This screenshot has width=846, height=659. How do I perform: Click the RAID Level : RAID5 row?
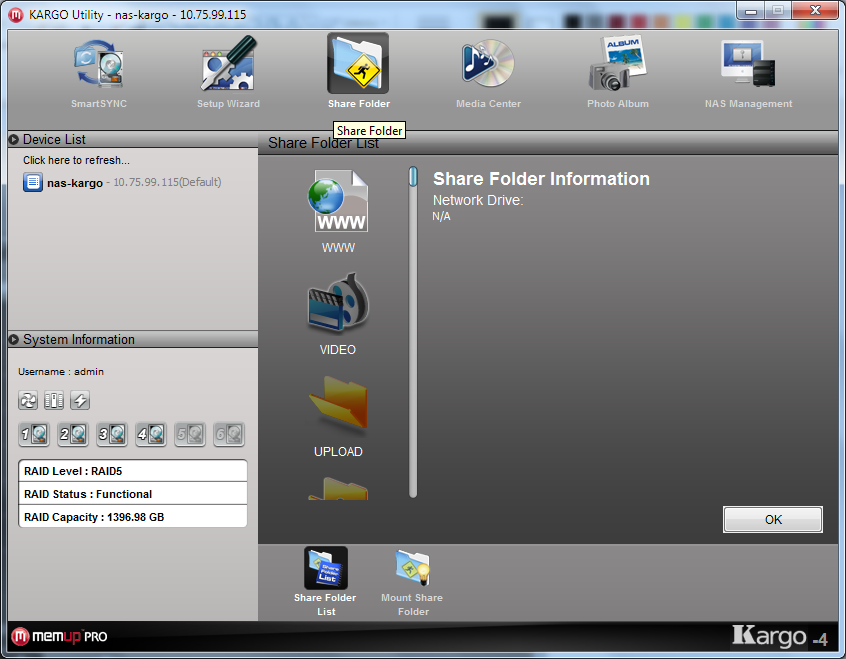(133, 471)
